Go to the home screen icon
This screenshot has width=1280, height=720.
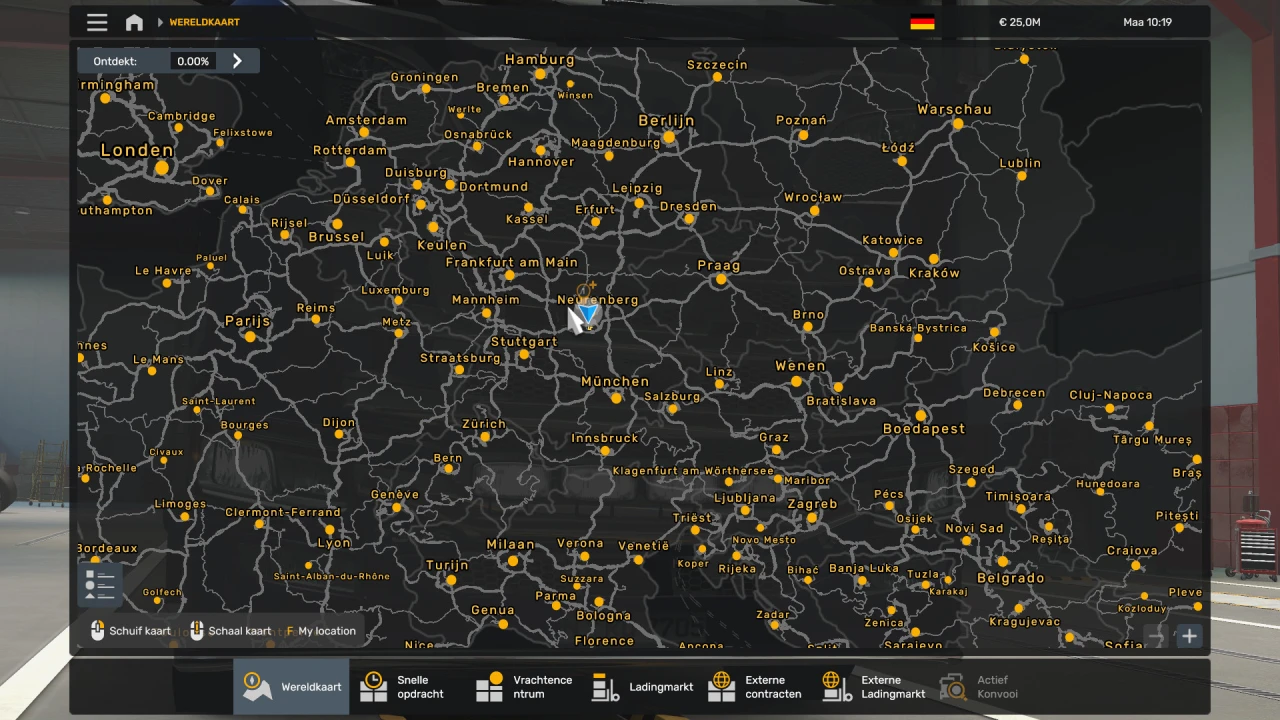(134, 22)
